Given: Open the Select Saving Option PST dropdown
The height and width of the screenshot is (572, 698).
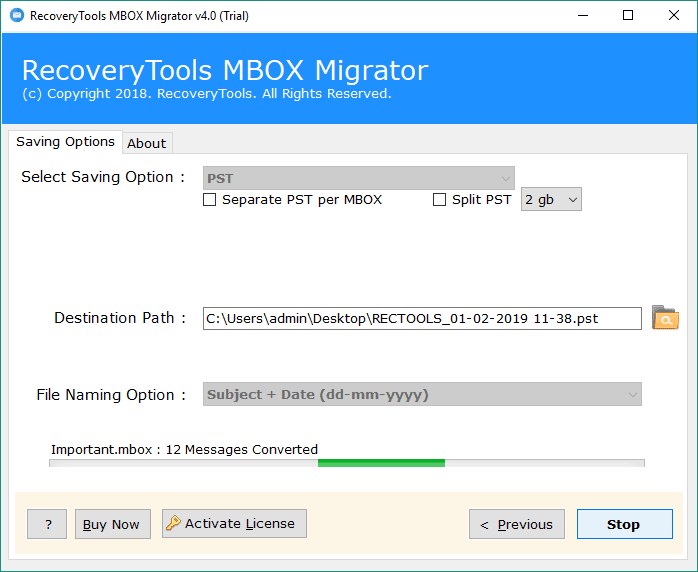Looking at the screenshot, I should tap(359, 178).
